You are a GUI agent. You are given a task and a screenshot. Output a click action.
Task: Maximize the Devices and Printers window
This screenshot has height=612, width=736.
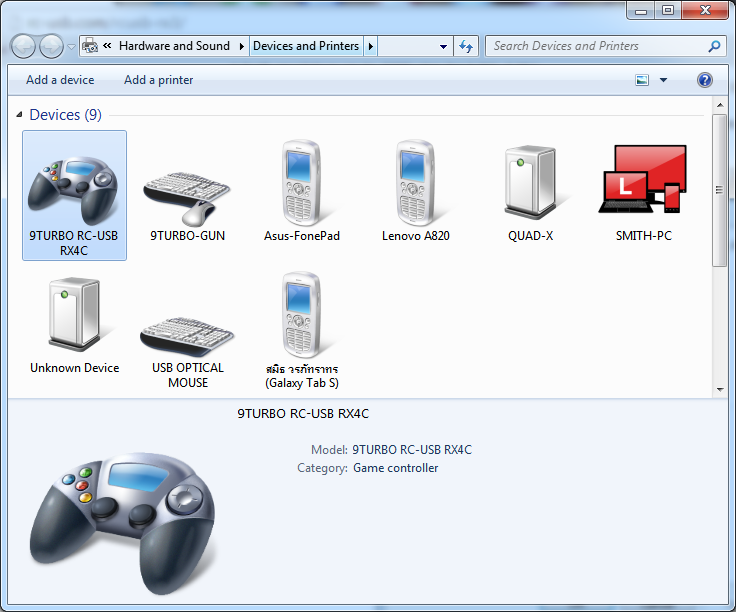click(x=667, y=10)
